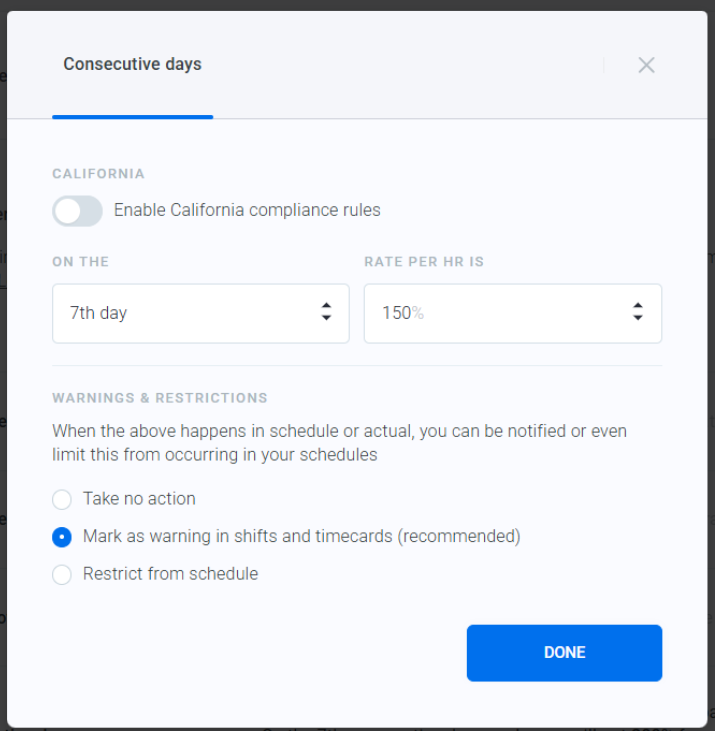This screenshot has width=716, height=731.
Task: Click the up-down arrows on 150% rate selector
Action: click(x=637, y=312)
